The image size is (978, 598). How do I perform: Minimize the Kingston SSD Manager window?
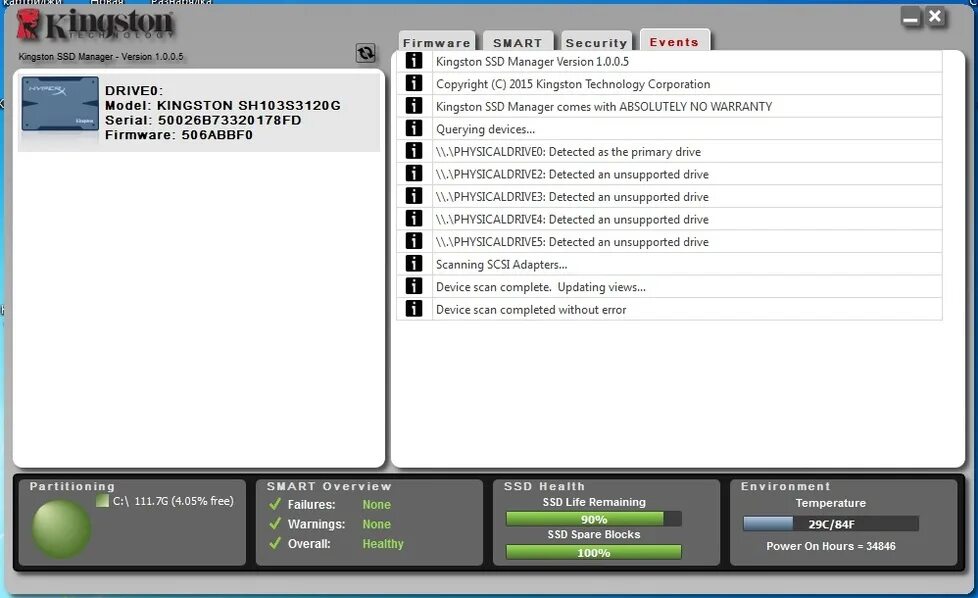pos(911,18)
